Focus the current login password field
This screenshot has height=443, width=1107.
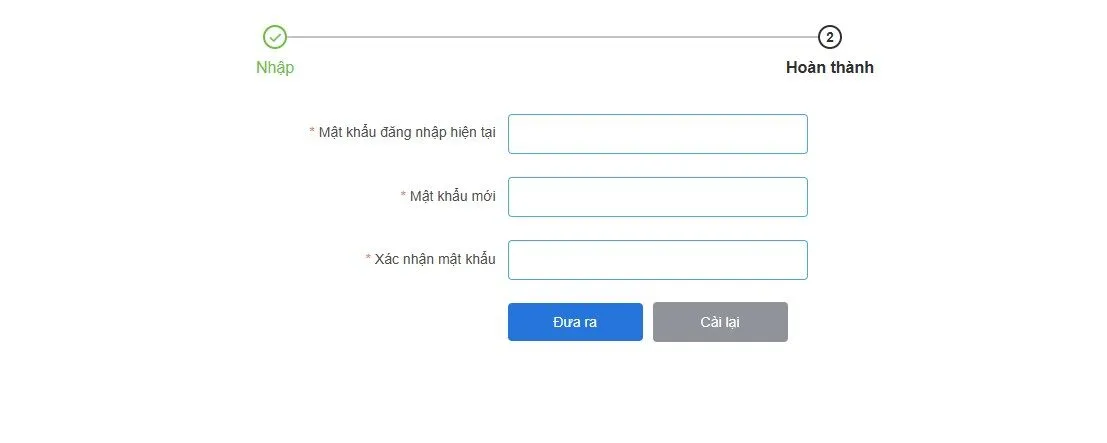(x=657, y=134)
